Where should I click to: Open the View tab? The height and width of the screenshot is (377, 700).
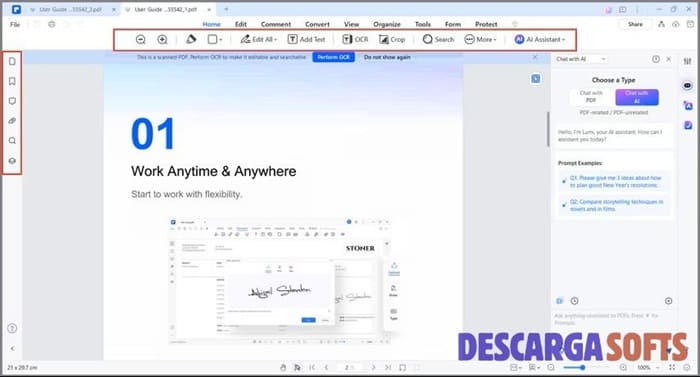[x=351, y=24]
